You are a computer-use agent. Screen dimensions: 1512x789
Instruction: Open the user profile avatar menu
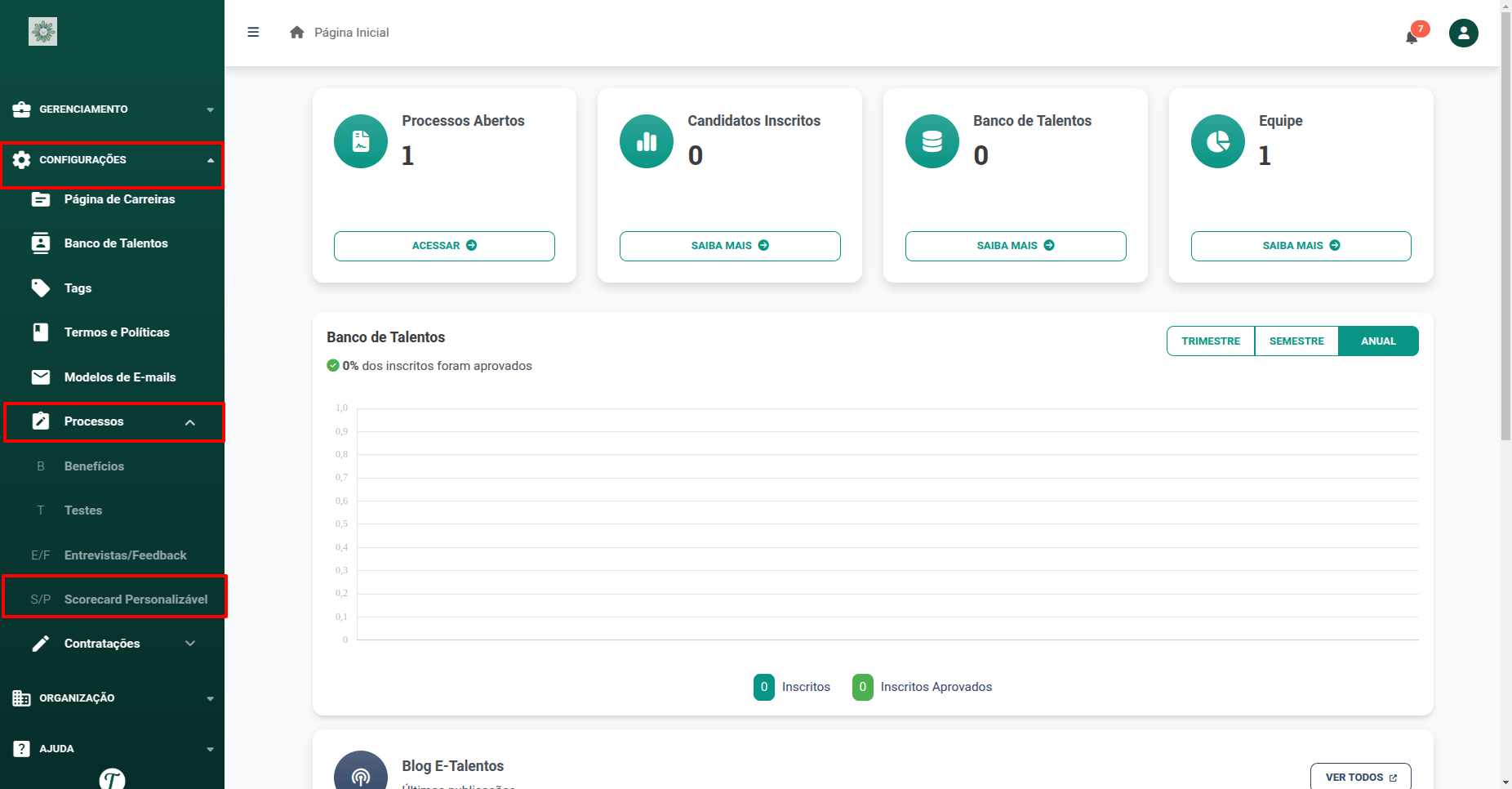(1463, 33)
